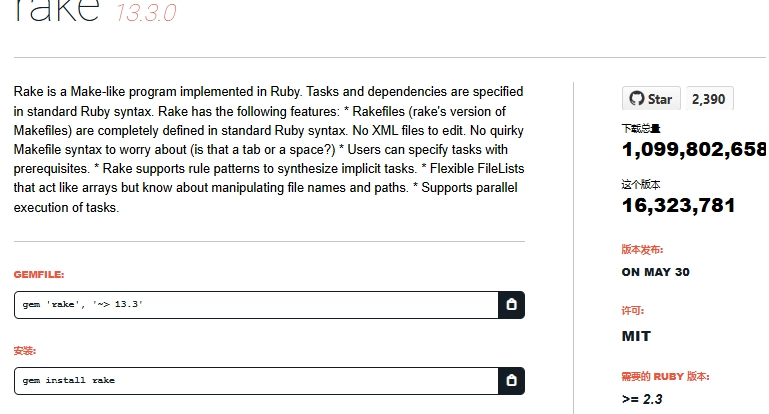Click the MIT license text
Image resolution: width=769 pixels, height=414 pixels.
click(636, 336)
